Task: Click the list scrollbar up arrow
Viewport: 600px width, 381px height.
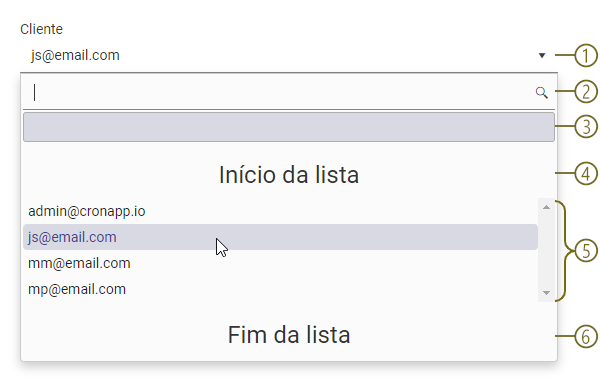Action: [546, 207]
